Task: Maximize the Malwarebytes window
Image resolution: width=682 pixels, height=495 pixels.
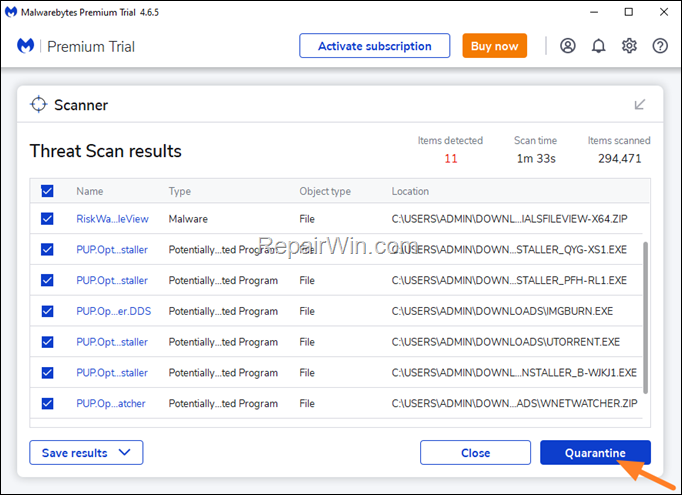Action: pyautogui.click(x=629, y=12)
